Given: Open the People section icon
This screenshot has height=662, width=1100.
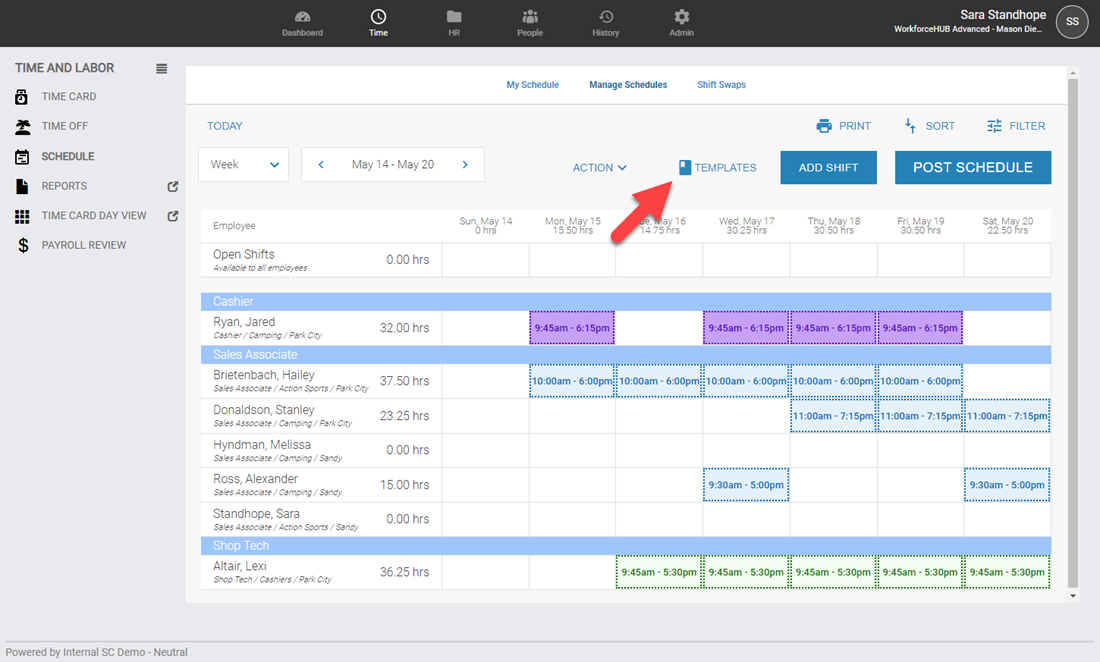Looking at the screenshot, I should pos(530,17).
